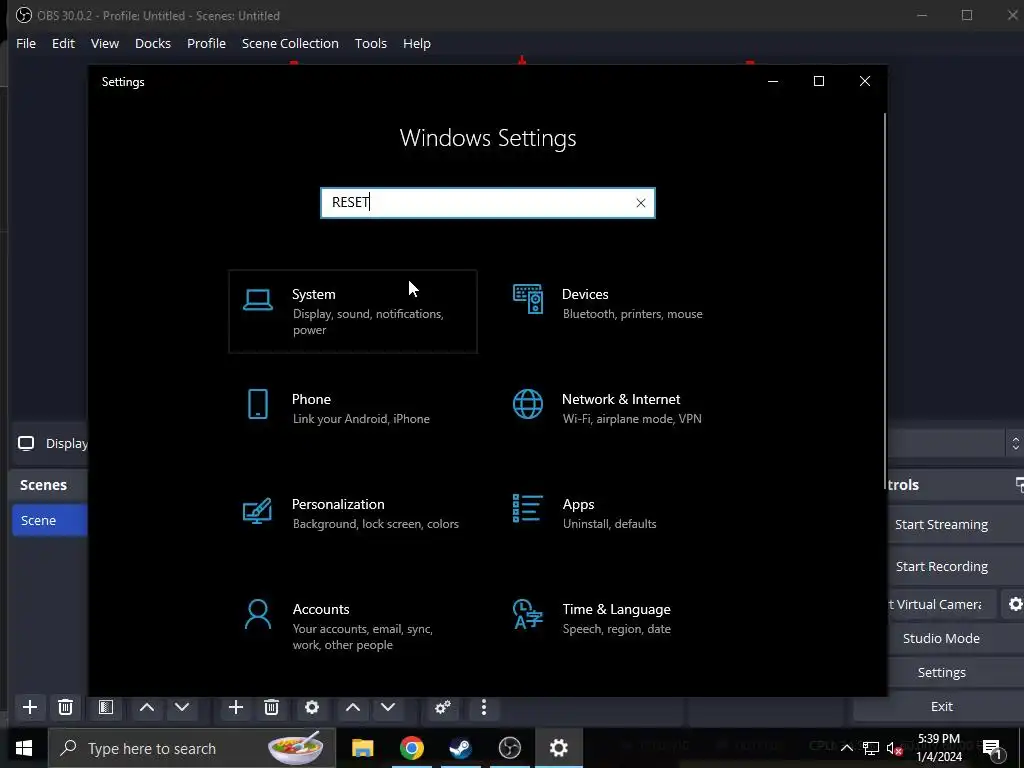Open audio mixer three-dot menu
The image size is (1024, 768).
point(484,707)
